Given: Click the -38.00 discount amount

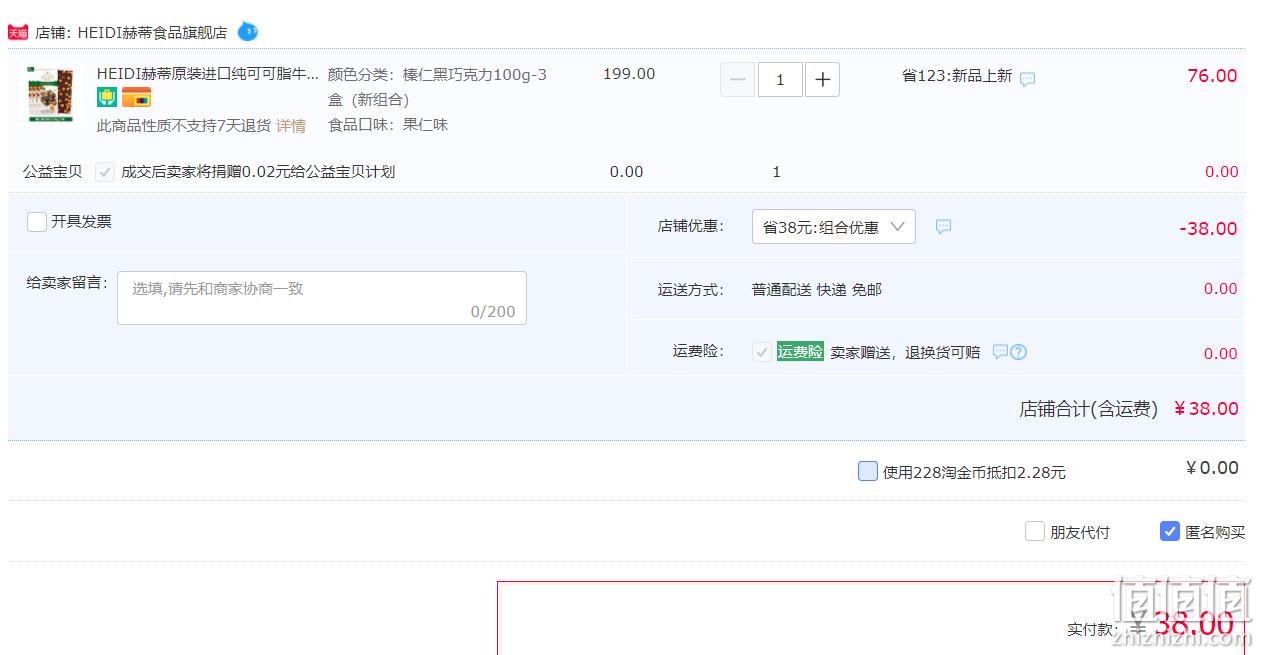Looking at the screenshot, I should [x=1208, y=229].
